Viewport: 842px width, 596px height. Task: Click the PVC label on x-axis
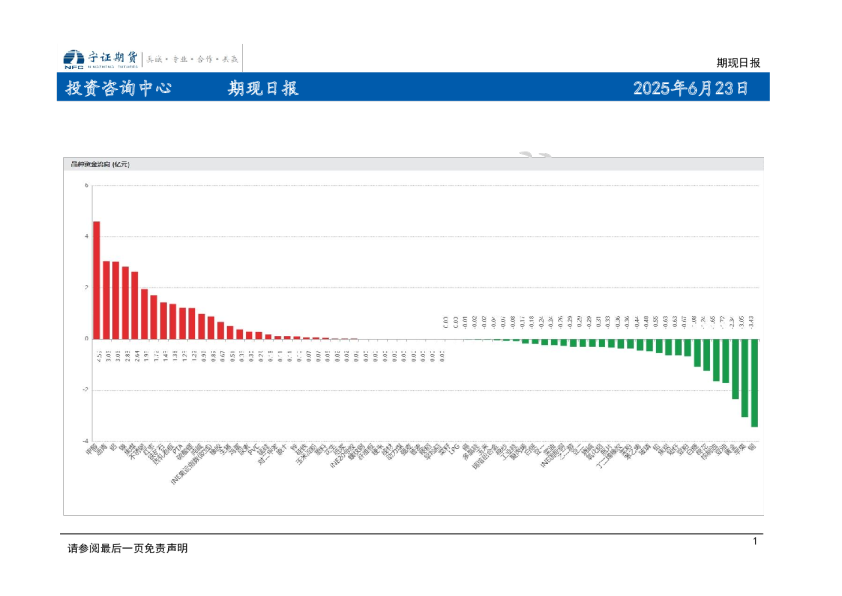point(254,450)
